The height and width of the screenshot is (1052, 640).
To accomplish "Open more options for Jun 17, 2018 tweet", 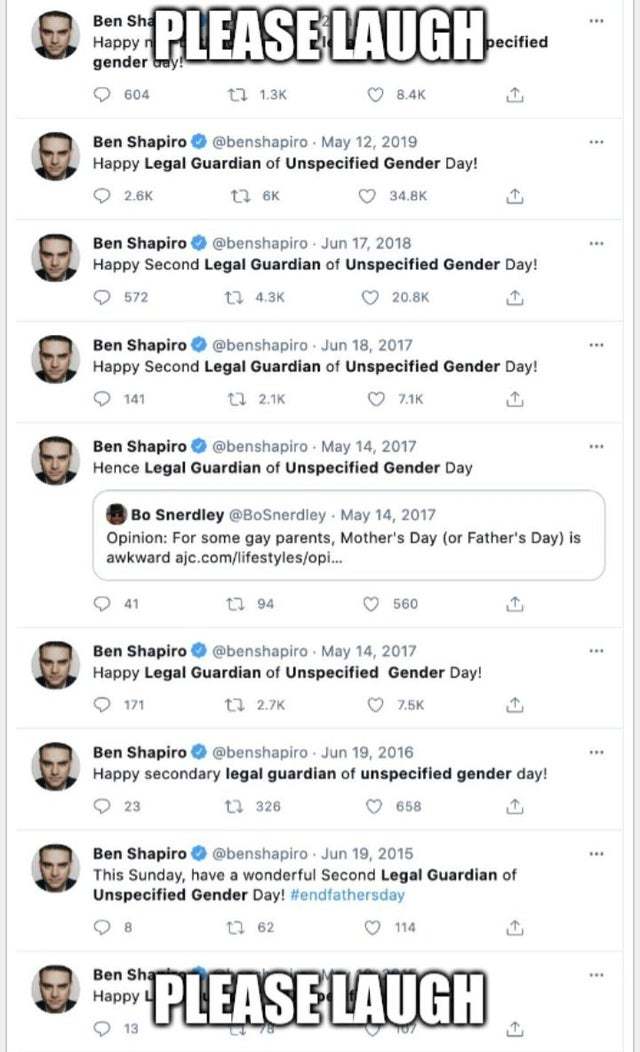I will pos(596,243).
